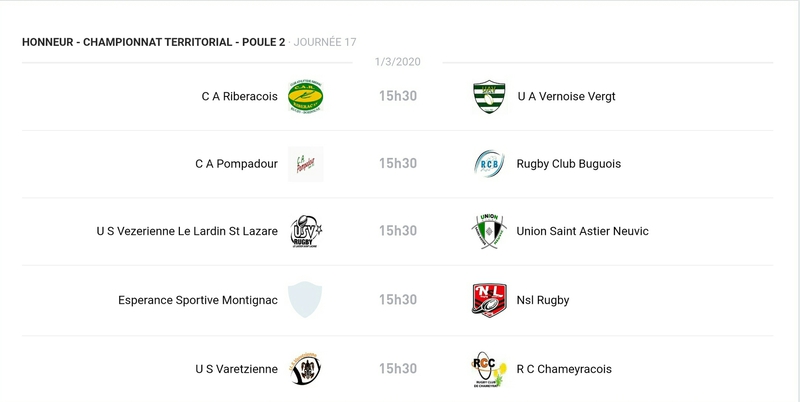Click the Union Saint Astier Neuvic crest
Viewport: 800px width, 402px height.
(489, 231)
